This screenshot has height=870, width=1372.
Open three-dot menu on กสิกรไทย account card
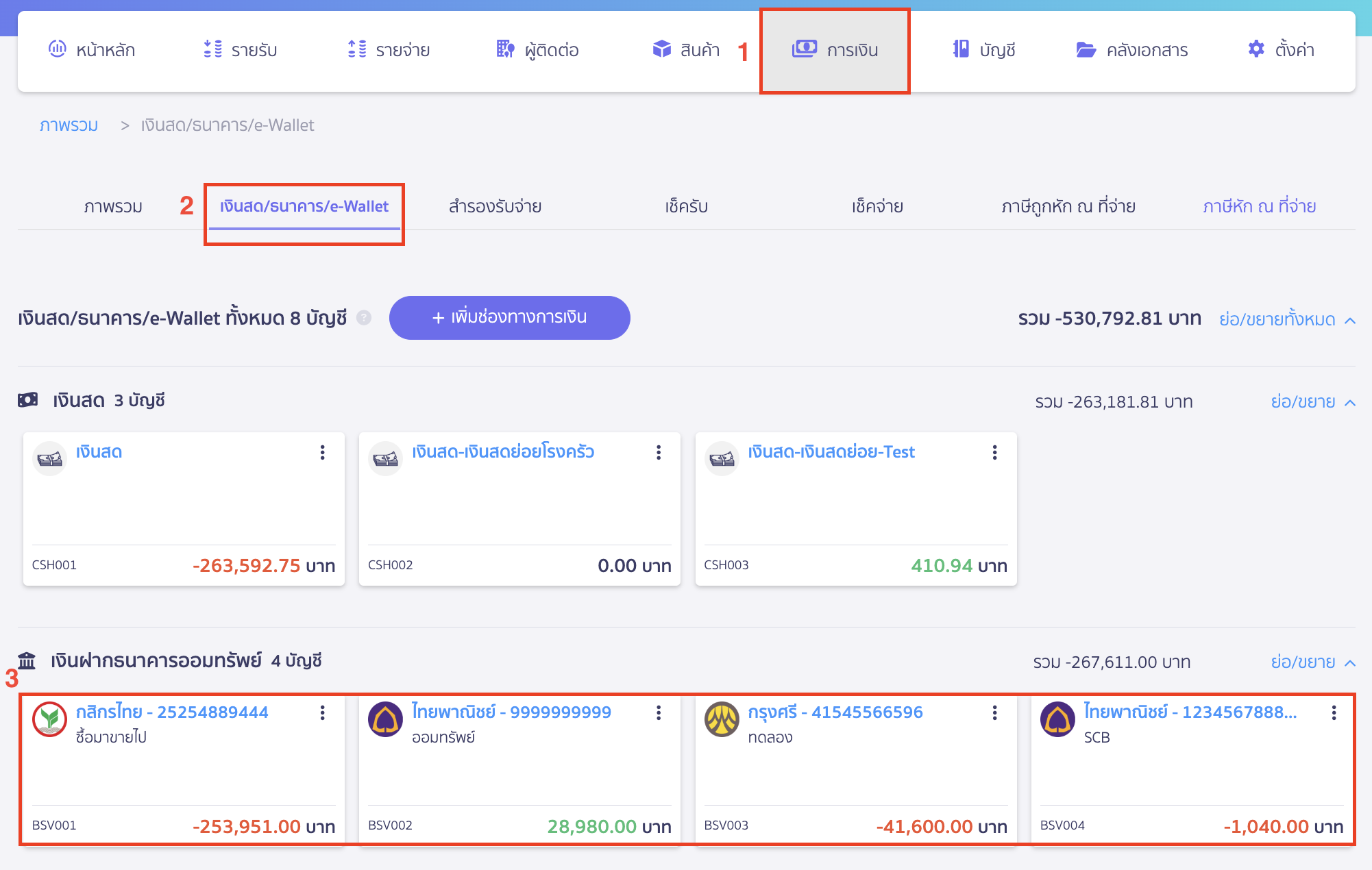tap(322, 713)
